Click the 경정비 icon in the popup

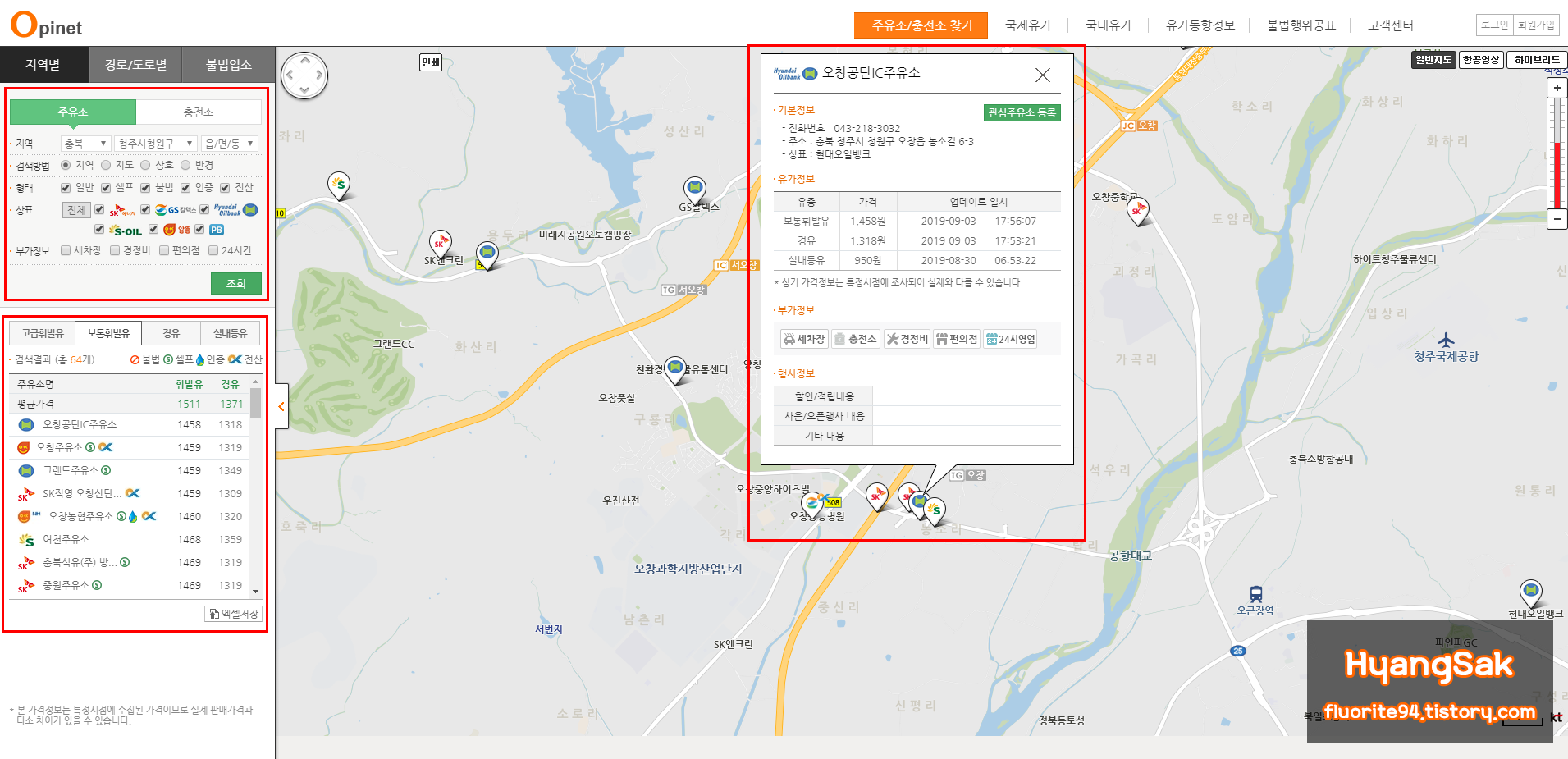click(907, 339)
